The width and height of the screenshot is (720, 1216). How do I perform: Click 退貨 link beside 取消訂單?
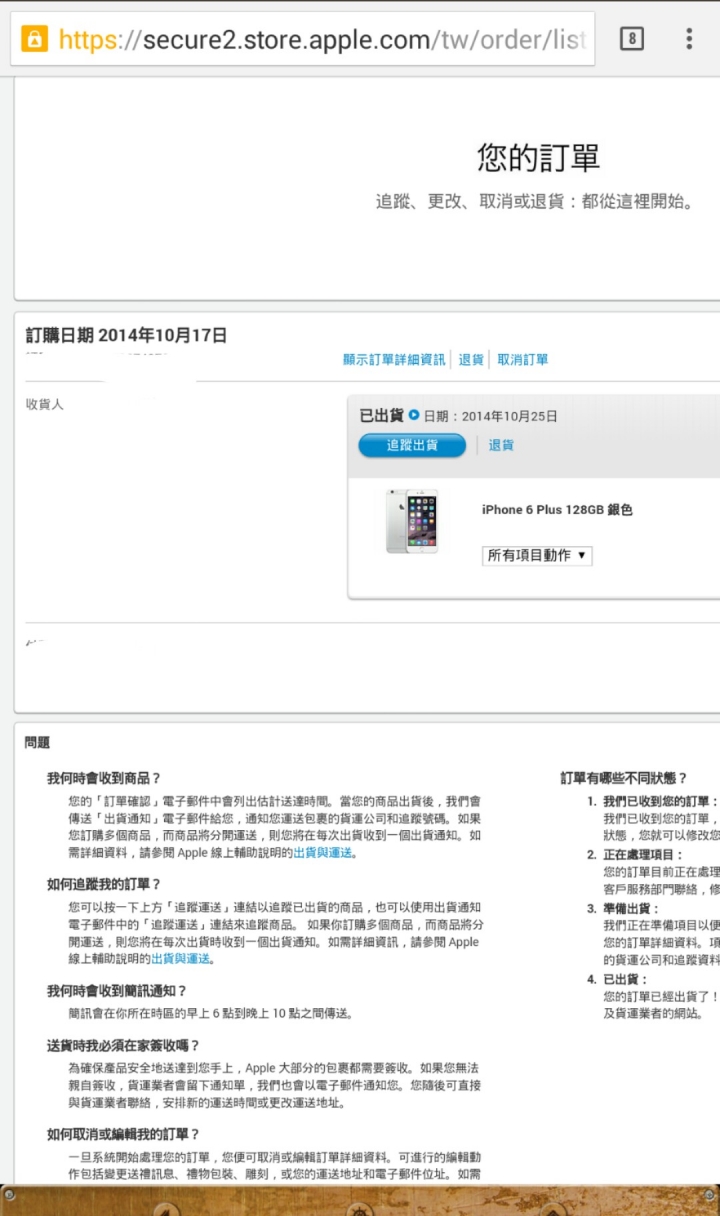click(471, 359)
